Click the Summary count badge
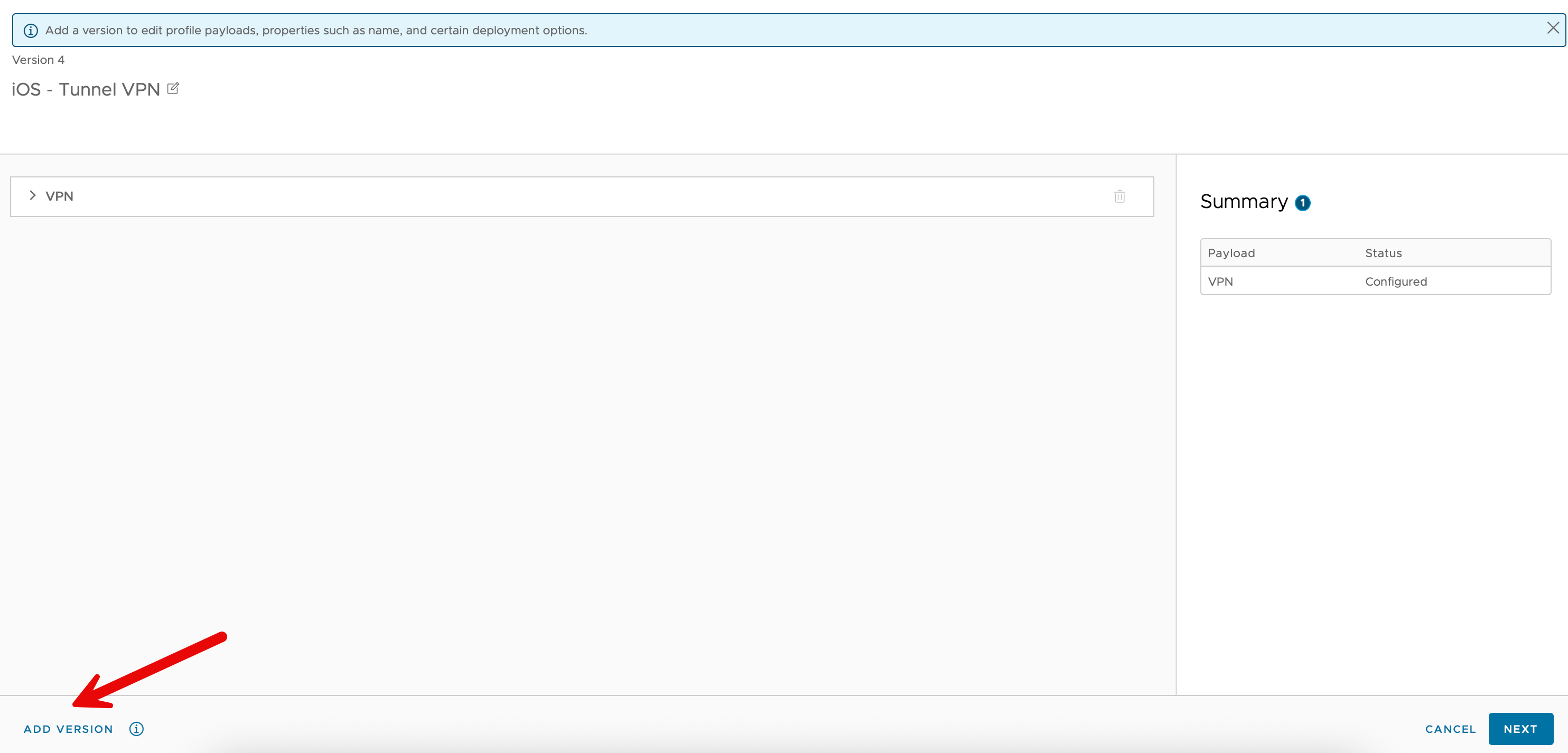 point(1303,203)
